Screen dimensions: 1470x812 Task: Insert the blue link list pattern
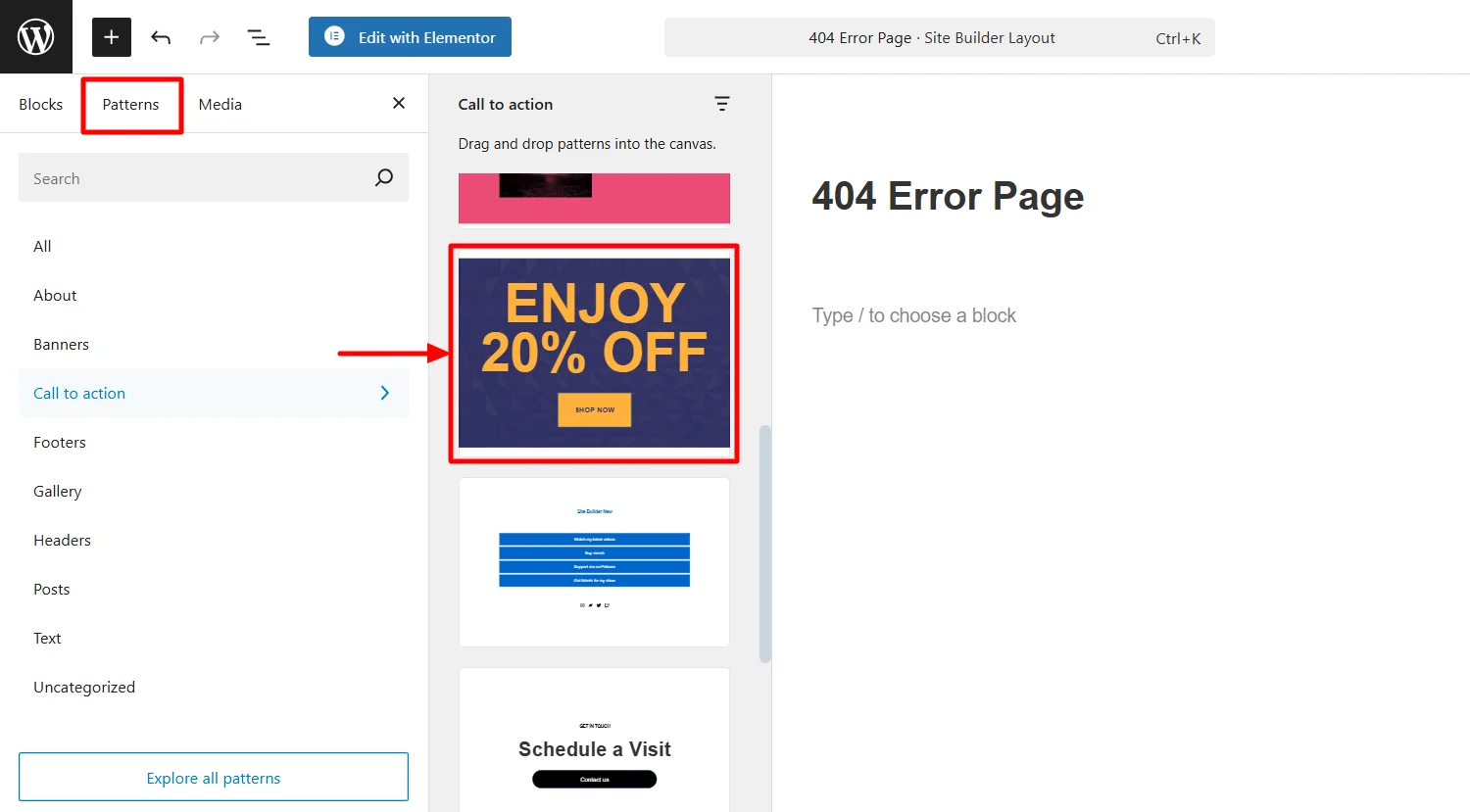coord(594,562)
